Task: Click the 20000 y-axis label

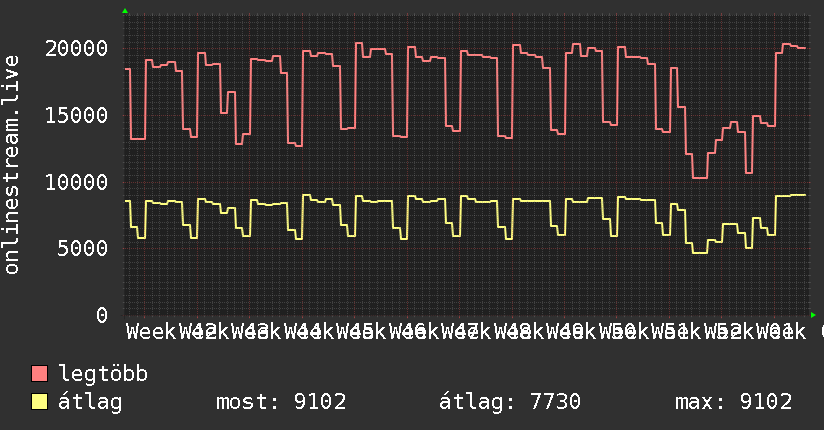Action: (76, 49)
